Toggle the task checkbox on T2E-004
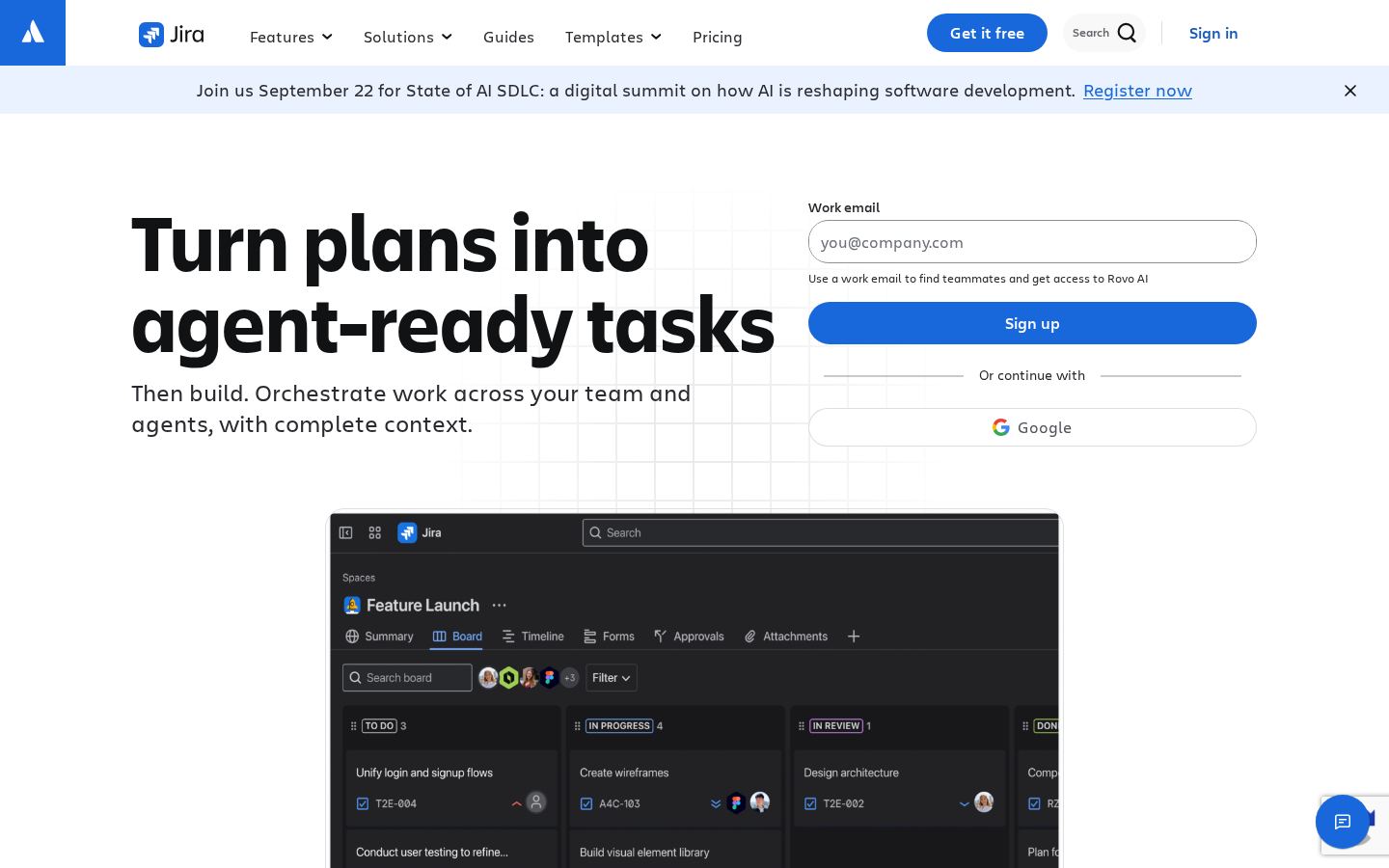 point(363,803)
